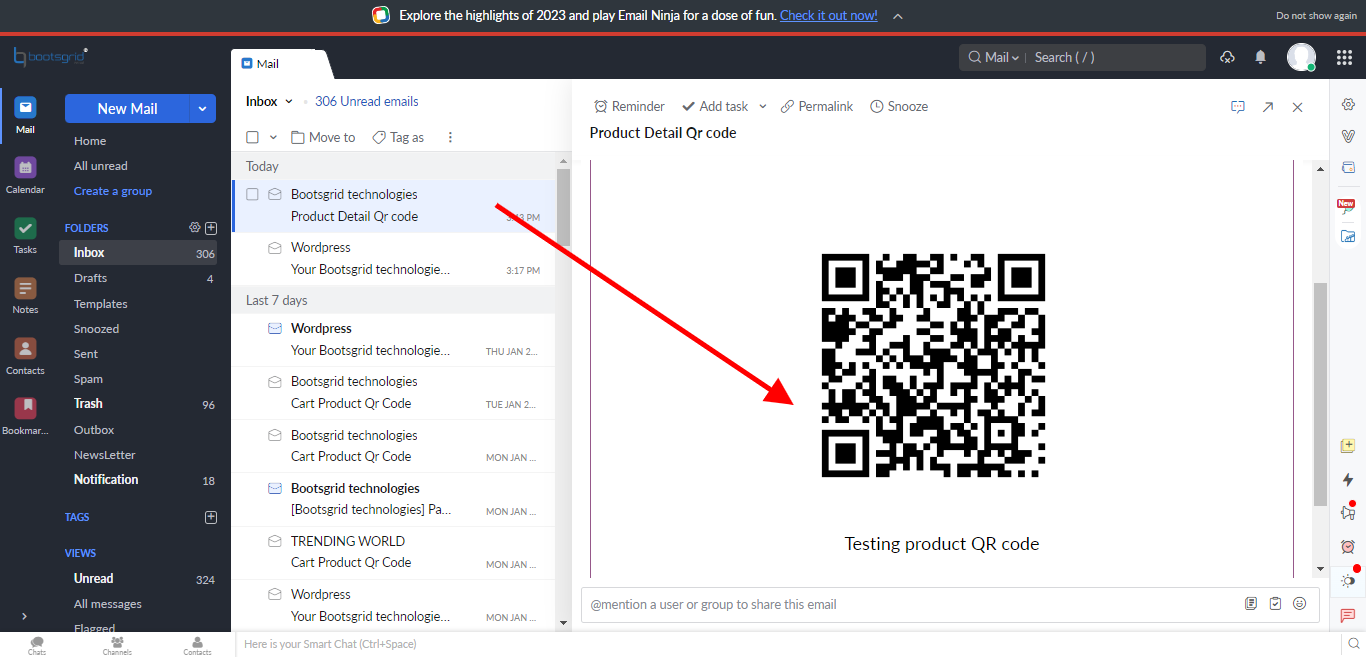Click the Smart Chat input bar

(785, 644)
